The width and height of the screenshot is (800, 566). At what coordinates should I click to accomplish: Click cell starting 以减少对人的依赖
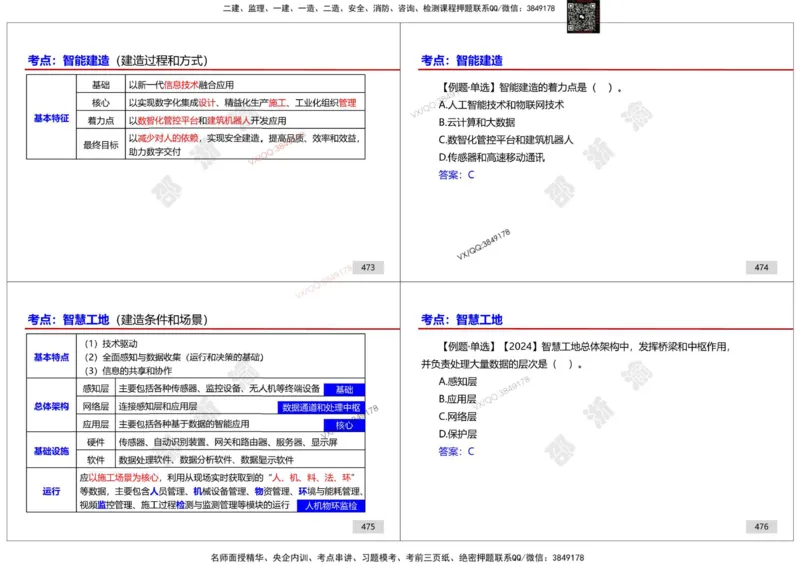[x=244, y=144]
